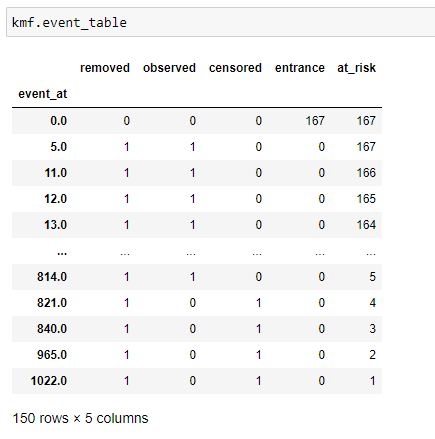The width and height of the screenshot is (435, 439).
Task: Select the entrance column header
Action: click(300, 68)
